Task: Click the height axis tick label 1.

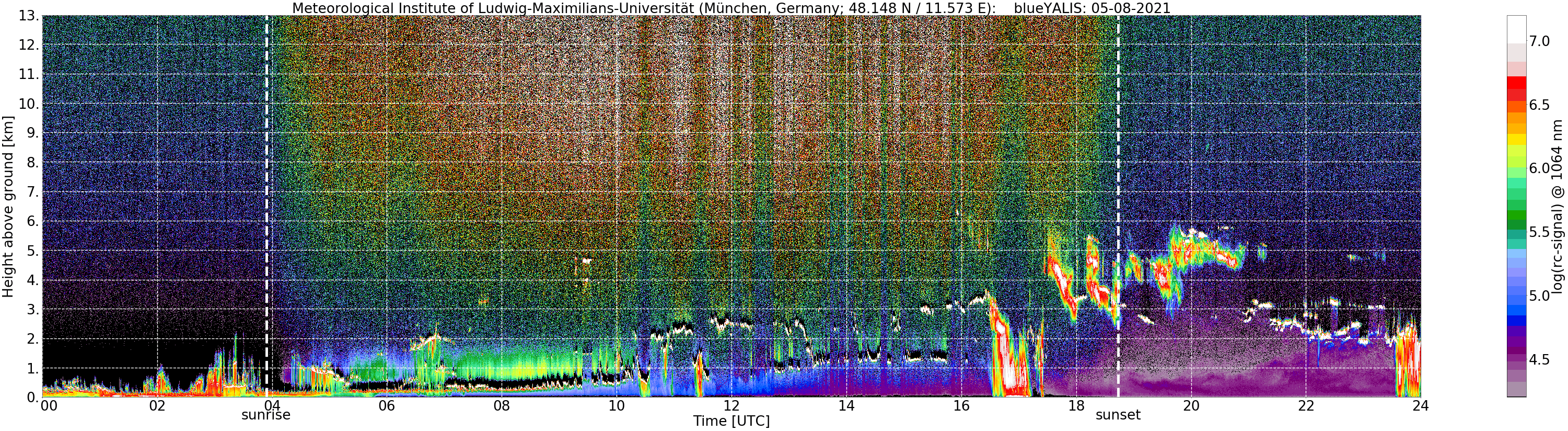Action: 33,368
